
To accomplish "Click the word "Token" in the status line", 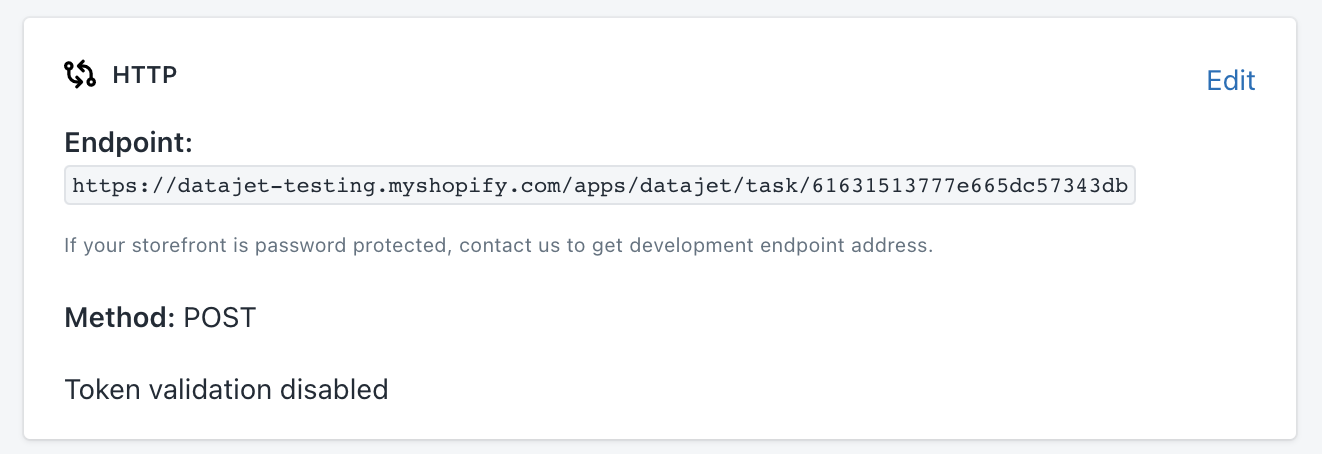I will (x=96, y=389).
